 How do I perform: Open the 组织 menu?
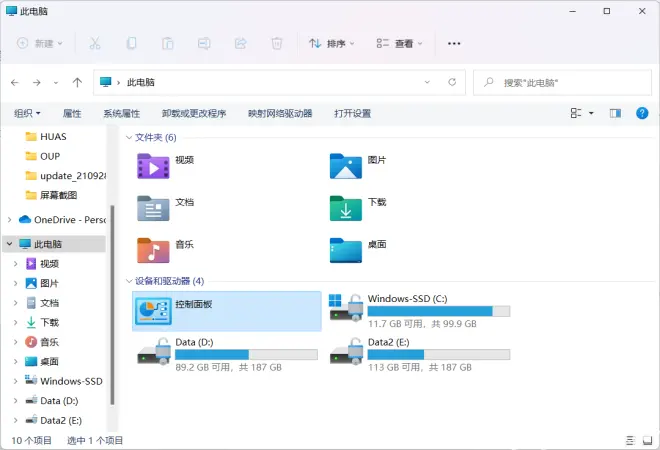[27, 113]
